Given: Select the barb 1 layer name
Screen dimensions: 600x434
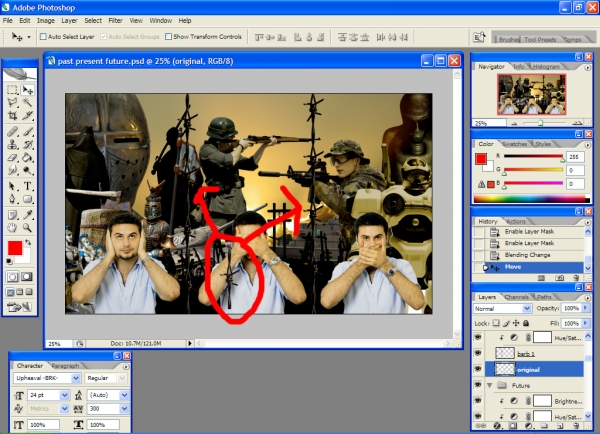Looking at the screenshot, I should (526, 354).
